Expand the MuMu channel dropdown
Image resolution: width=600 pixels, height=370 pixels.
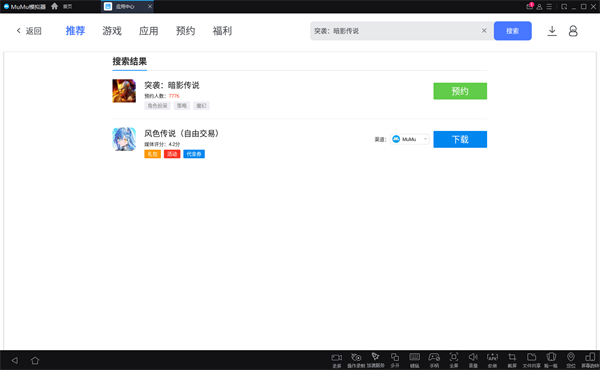point(409,139)
